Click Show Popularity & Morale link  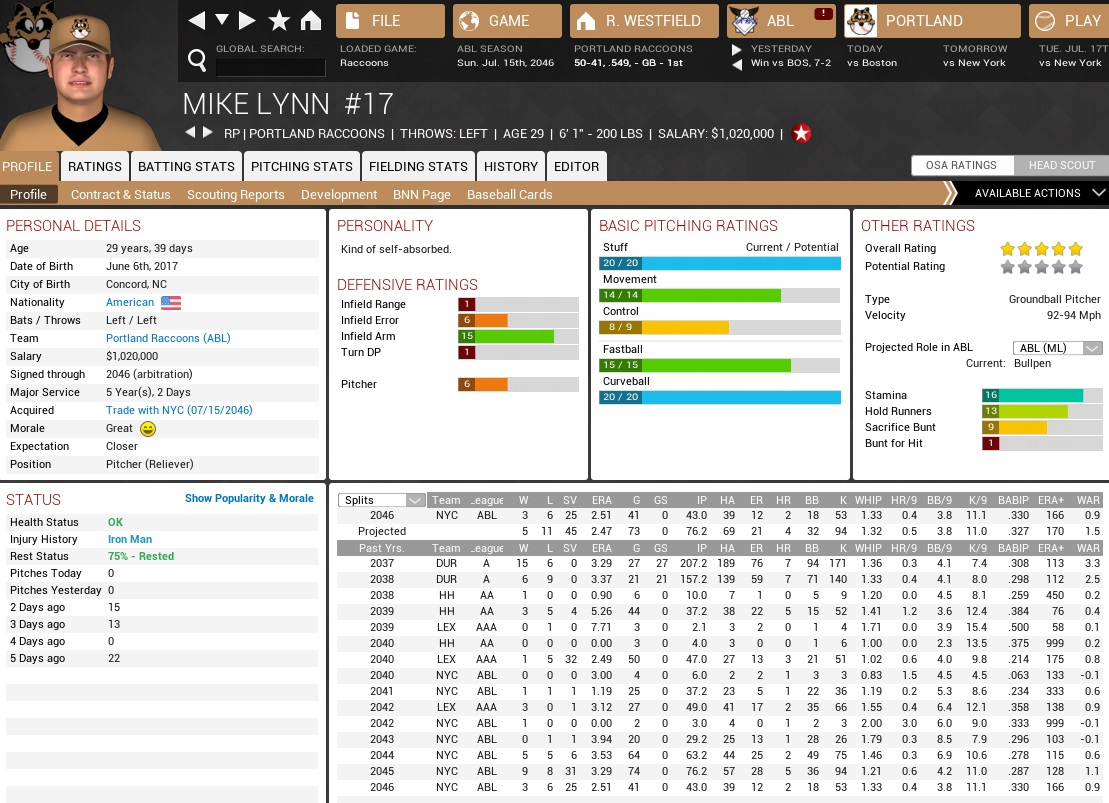[x=249, y=499]
